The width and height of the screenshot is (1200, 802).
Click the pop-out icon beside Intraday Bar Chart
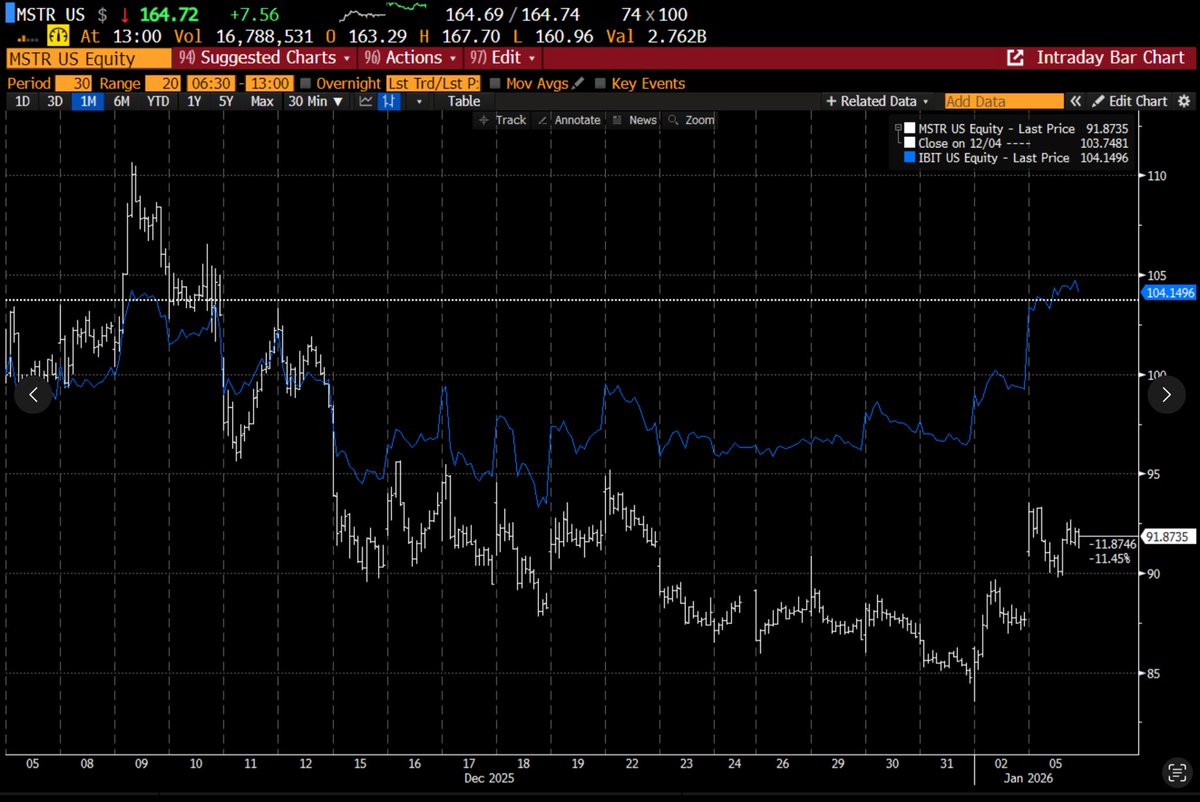1015,58
